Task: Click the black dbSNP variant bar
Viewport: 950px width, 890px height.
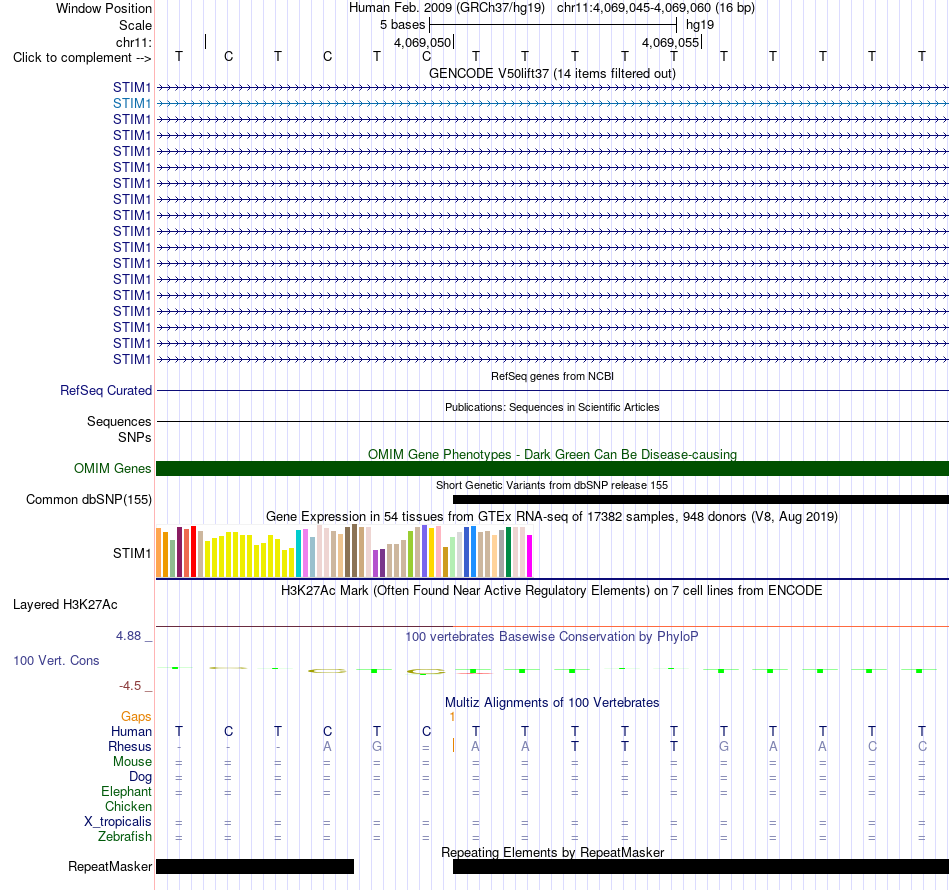Action: 701,500
